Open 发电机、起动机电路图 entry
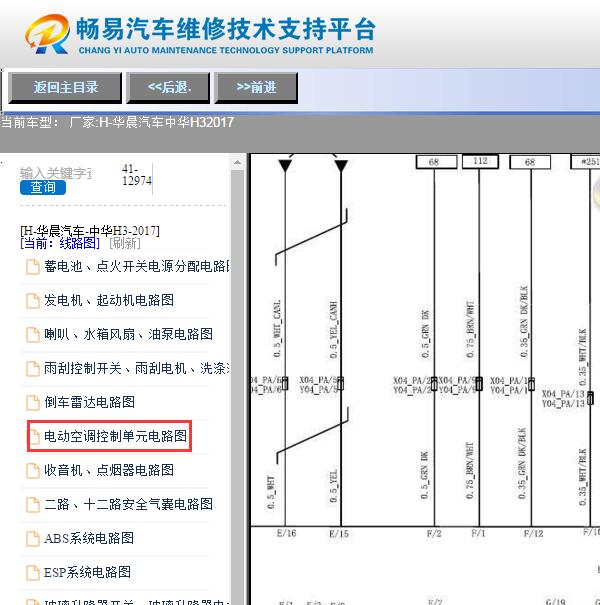The image size is (600, 605). [109, 300]
